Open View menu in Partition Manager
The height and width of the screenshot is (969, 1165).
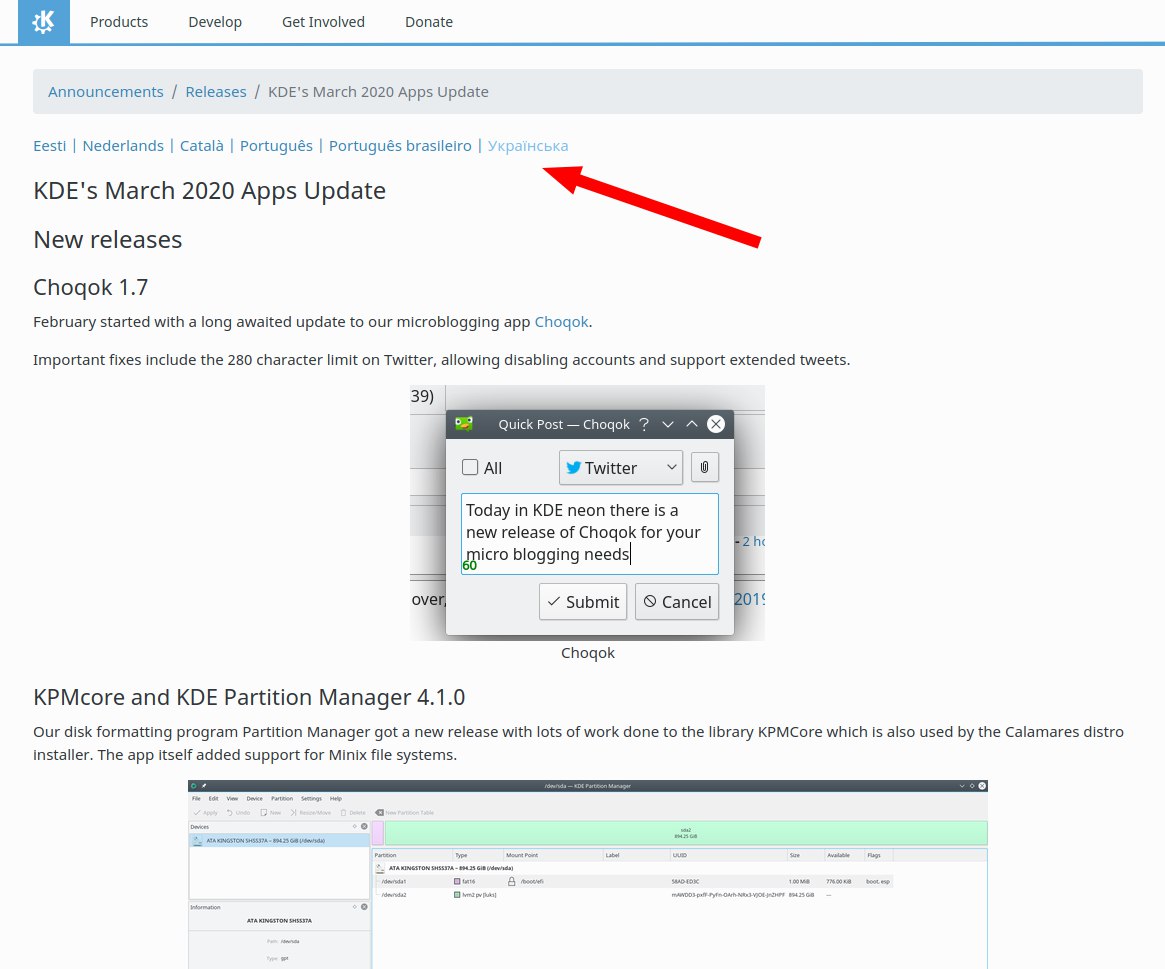click(232, 799)
